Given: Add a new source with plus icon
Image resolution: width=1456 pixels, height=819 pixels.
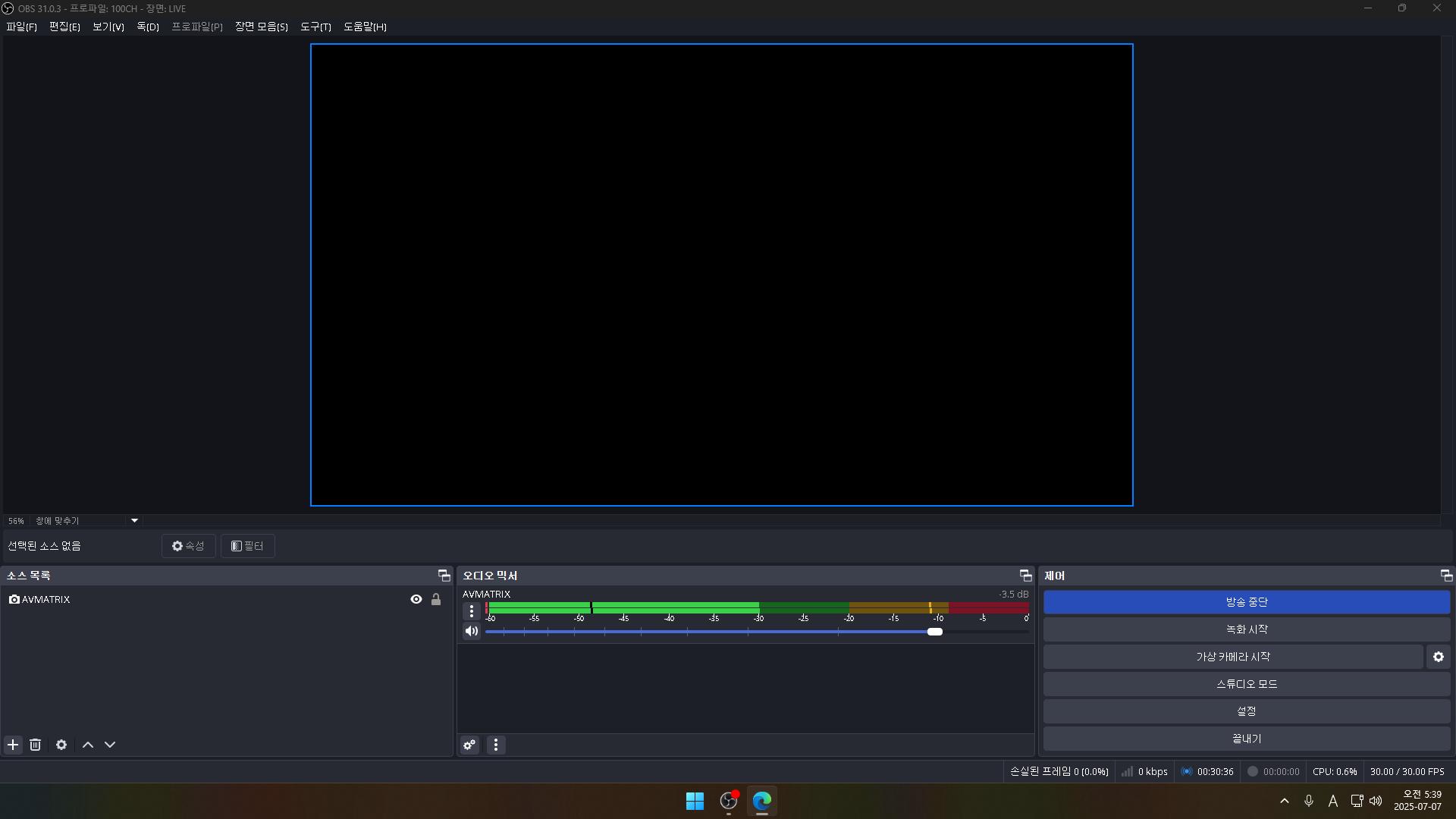Looking at the screenshot, I should point(13,745).
